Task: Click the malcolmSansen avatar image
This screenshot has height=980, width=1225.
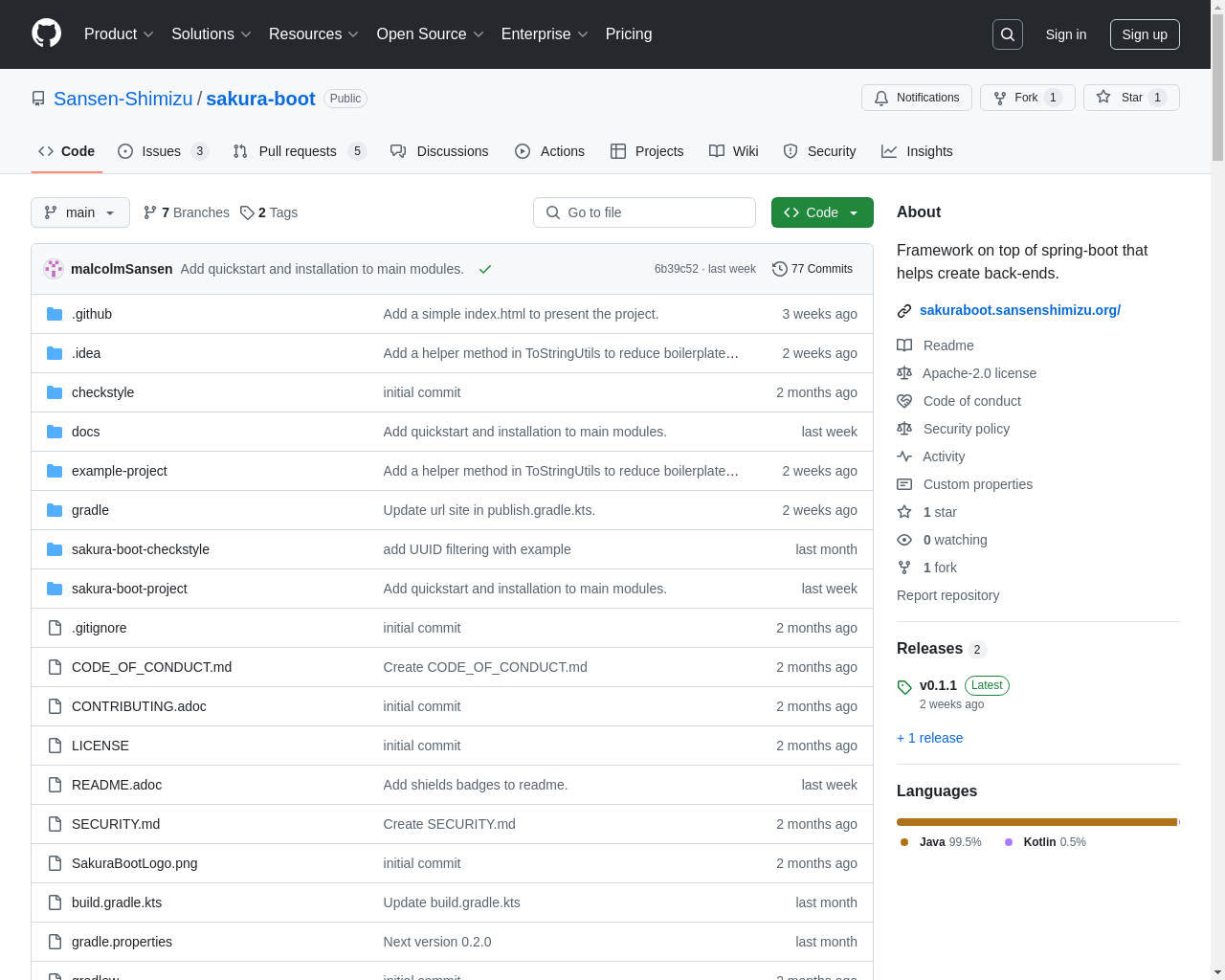Action: (54, 269)
